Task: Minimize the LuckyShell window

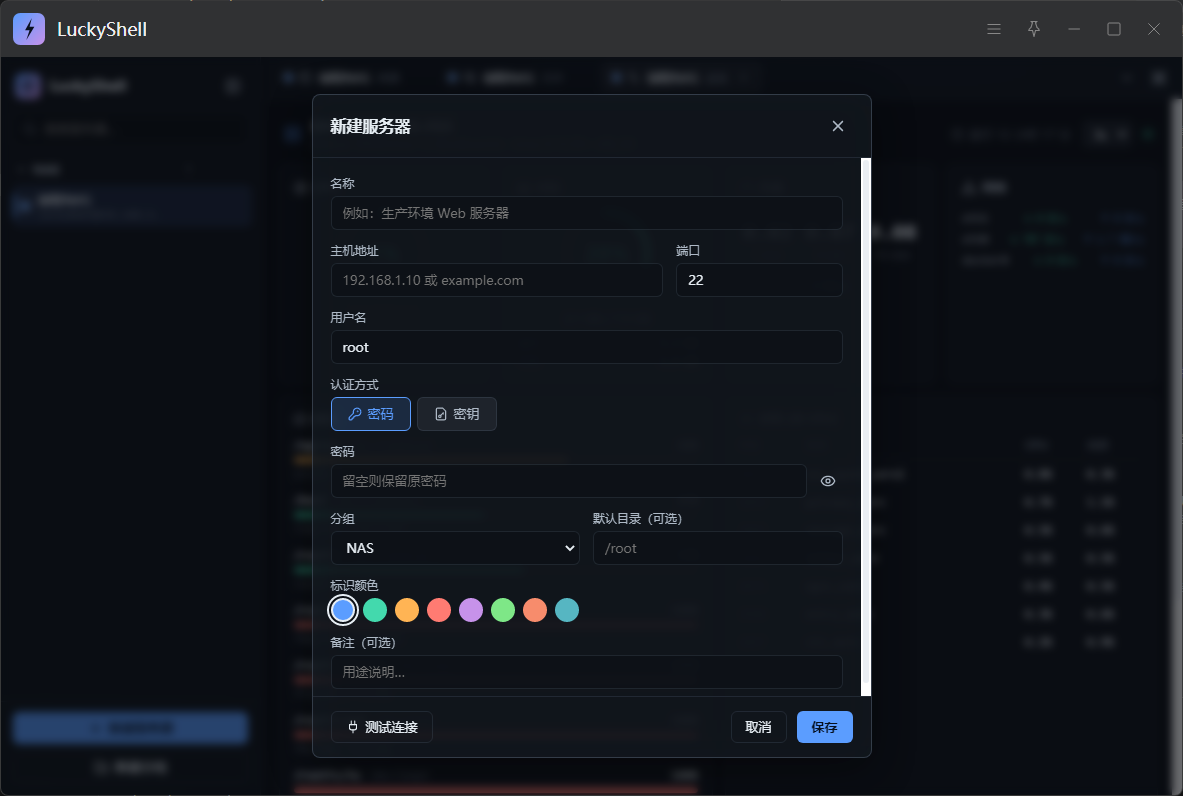Action: (x=1074, y=29)
